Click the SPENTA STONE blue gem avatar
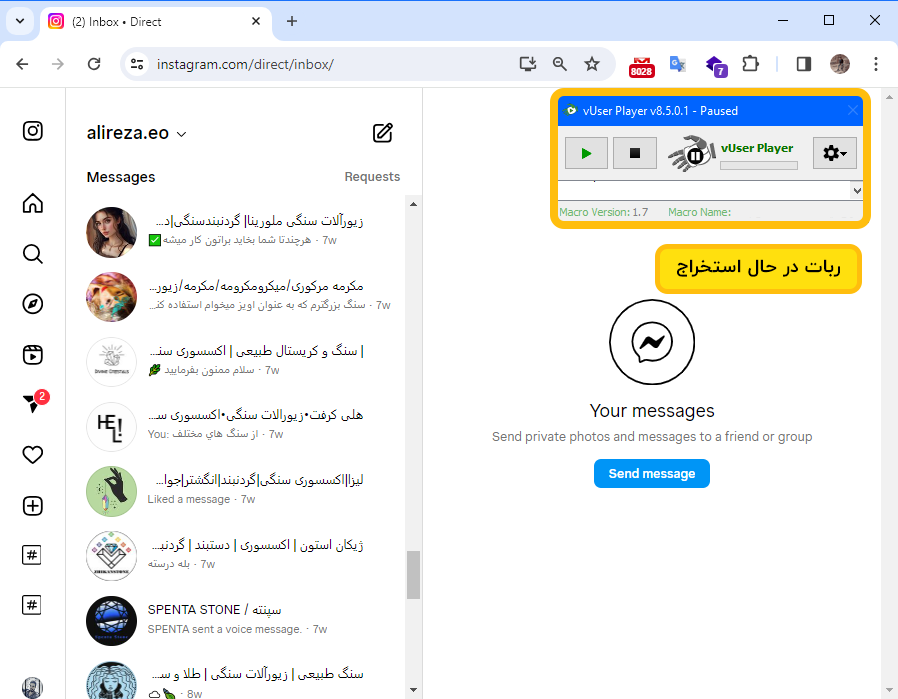 coord(112,621)
